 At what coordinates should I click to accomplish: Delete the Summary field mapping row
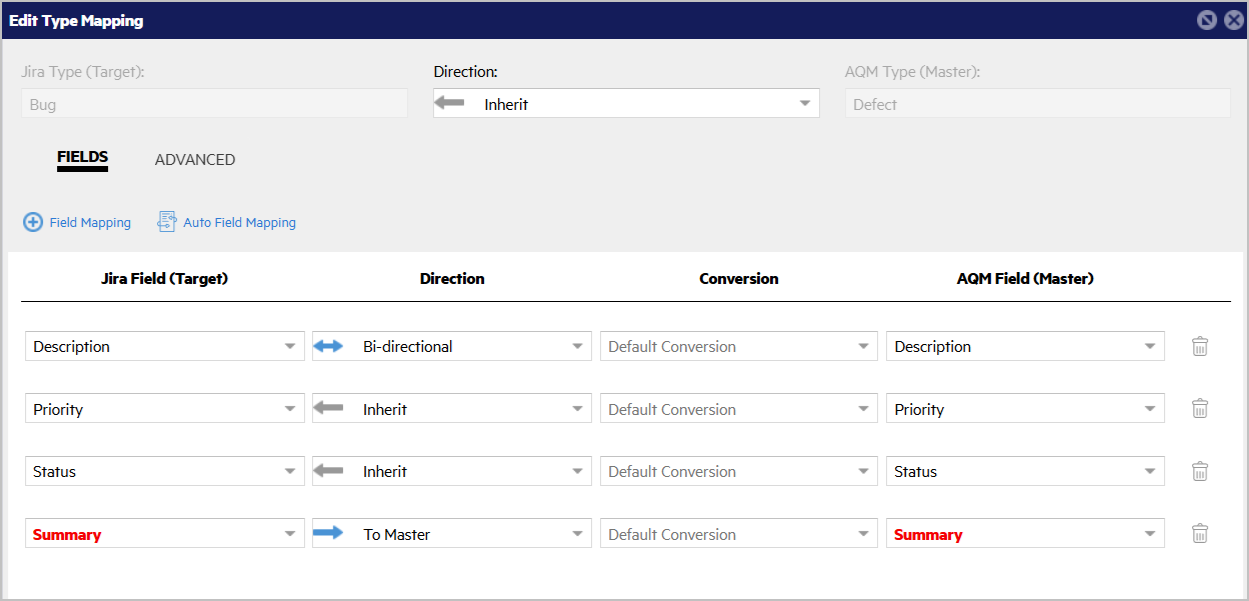pos(1200,534)
